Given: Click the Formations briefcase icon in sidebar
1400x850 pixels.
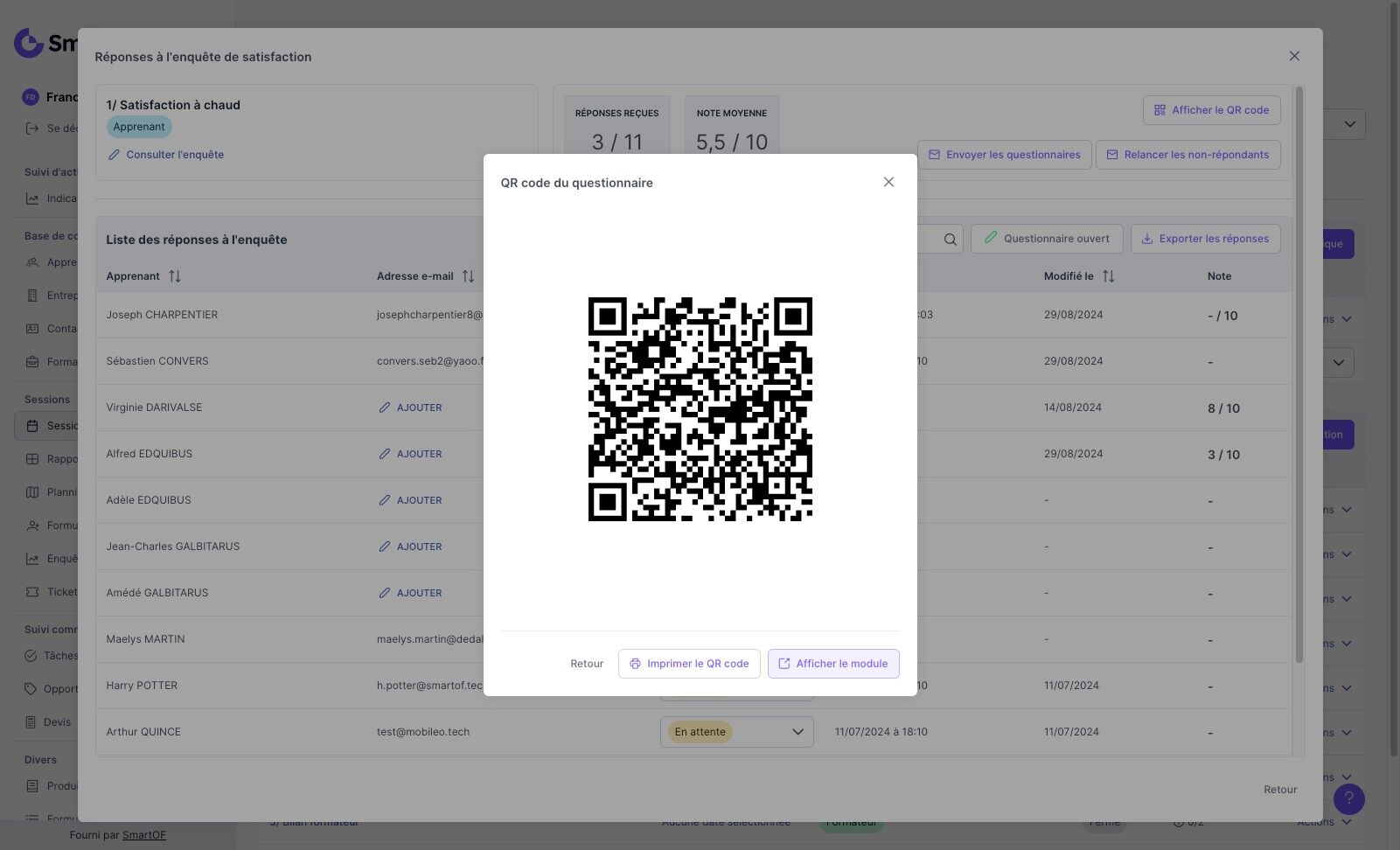Looking at the screenshot, I should tap(32, 362).
